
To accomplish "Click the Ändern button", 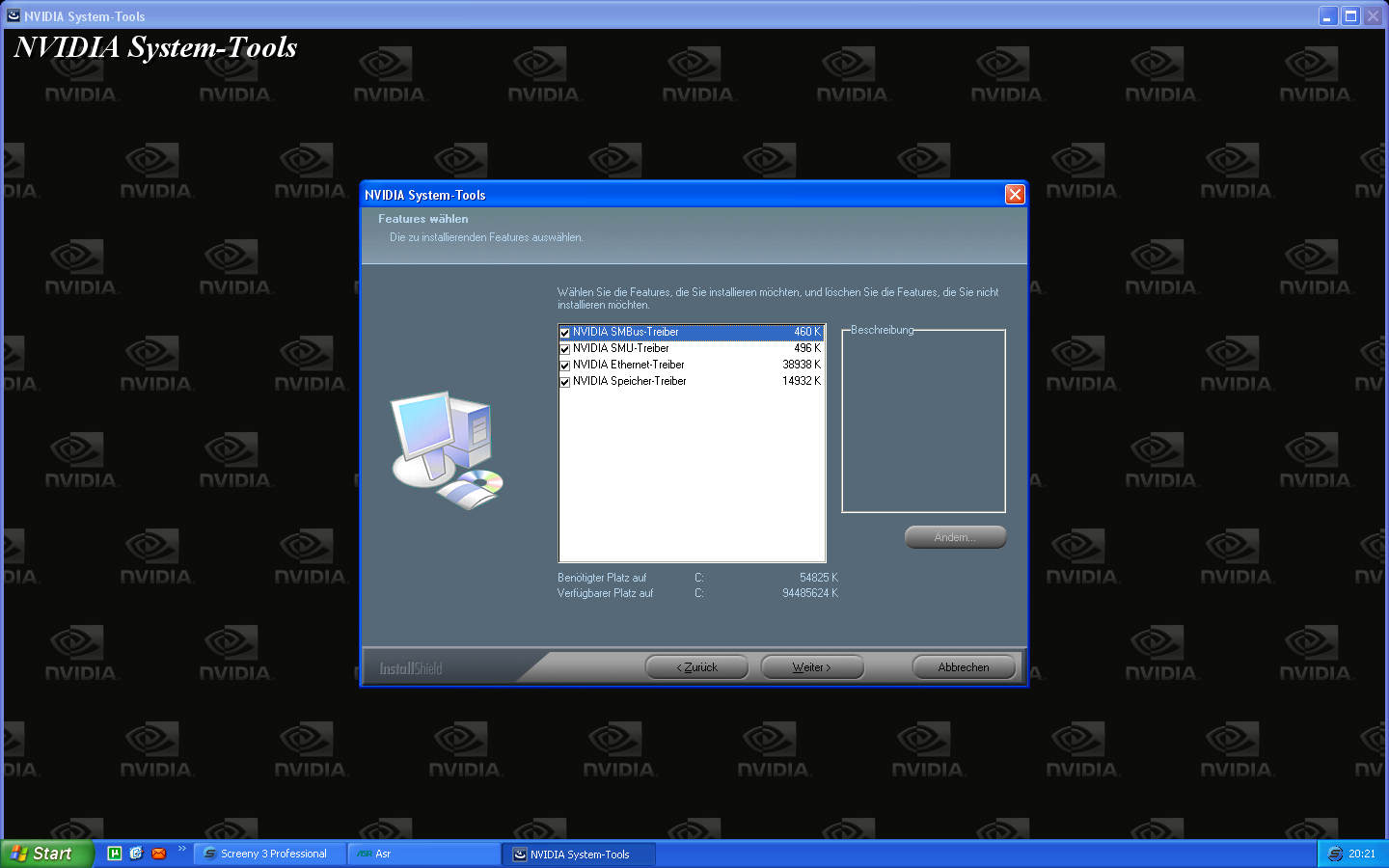I will [x=955, y=537].
